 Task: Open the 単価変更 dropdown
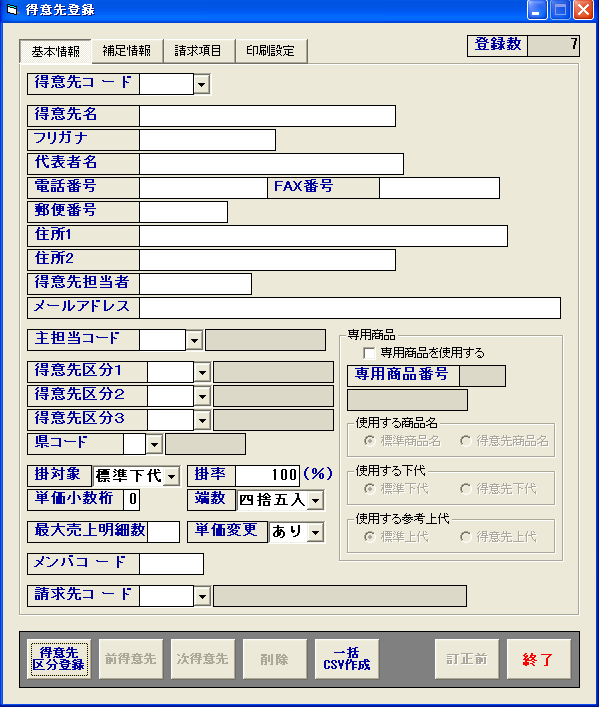316,532
